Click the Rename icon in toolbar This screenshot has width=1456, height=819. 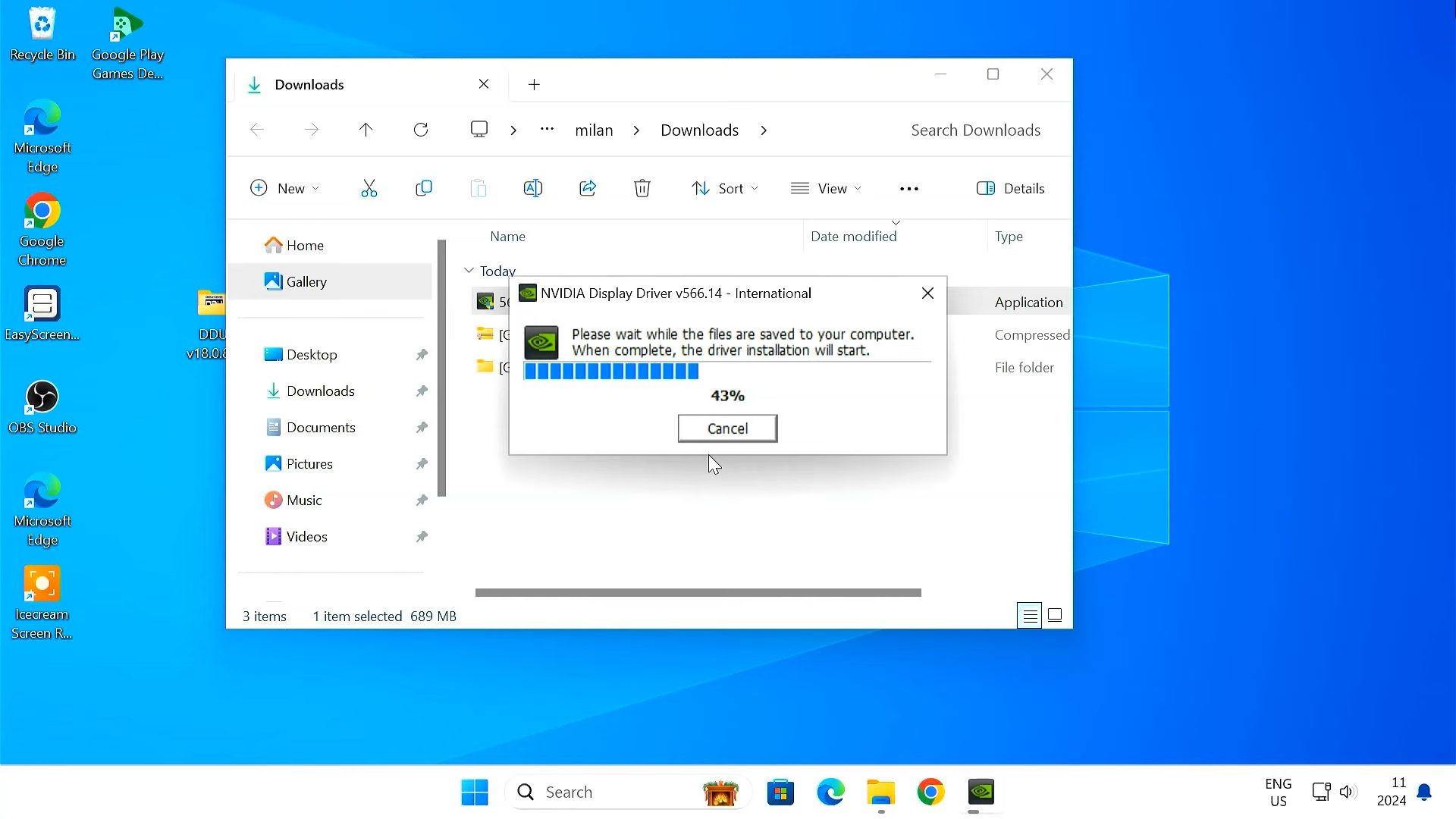pyautogui.click(x=533, y=188)
